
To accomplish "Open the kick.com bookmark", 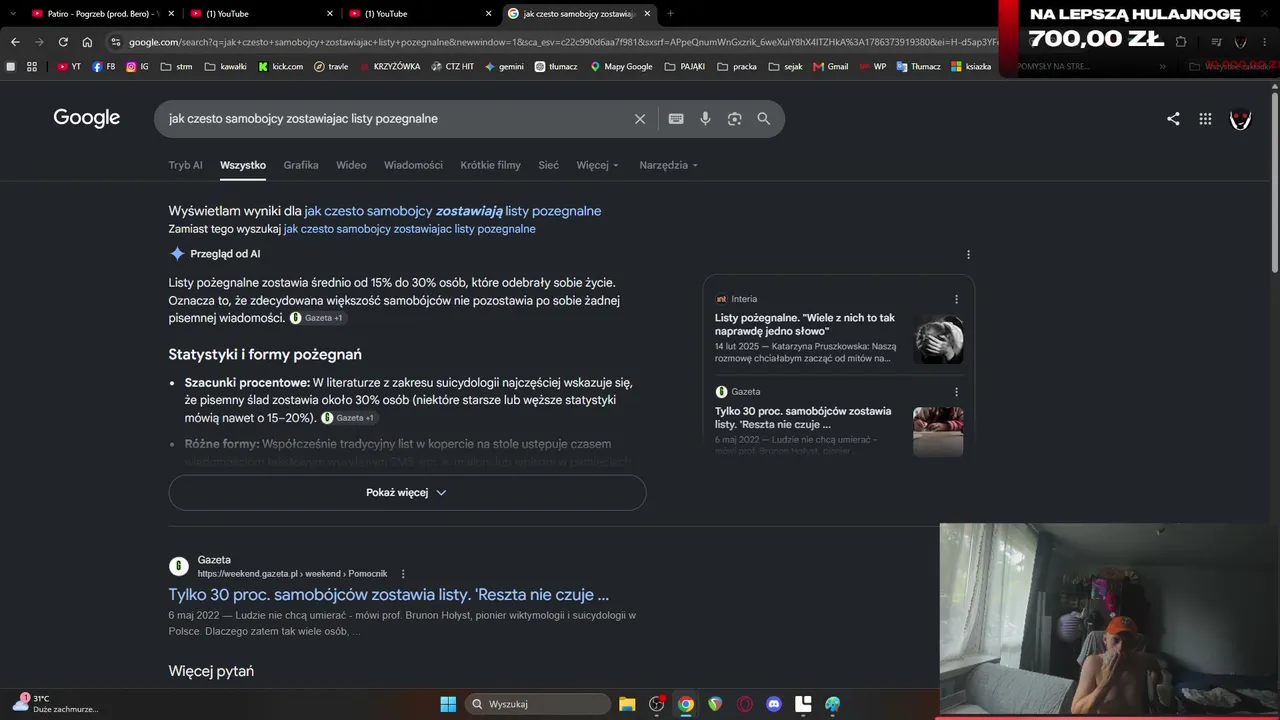I will point(280,67).
